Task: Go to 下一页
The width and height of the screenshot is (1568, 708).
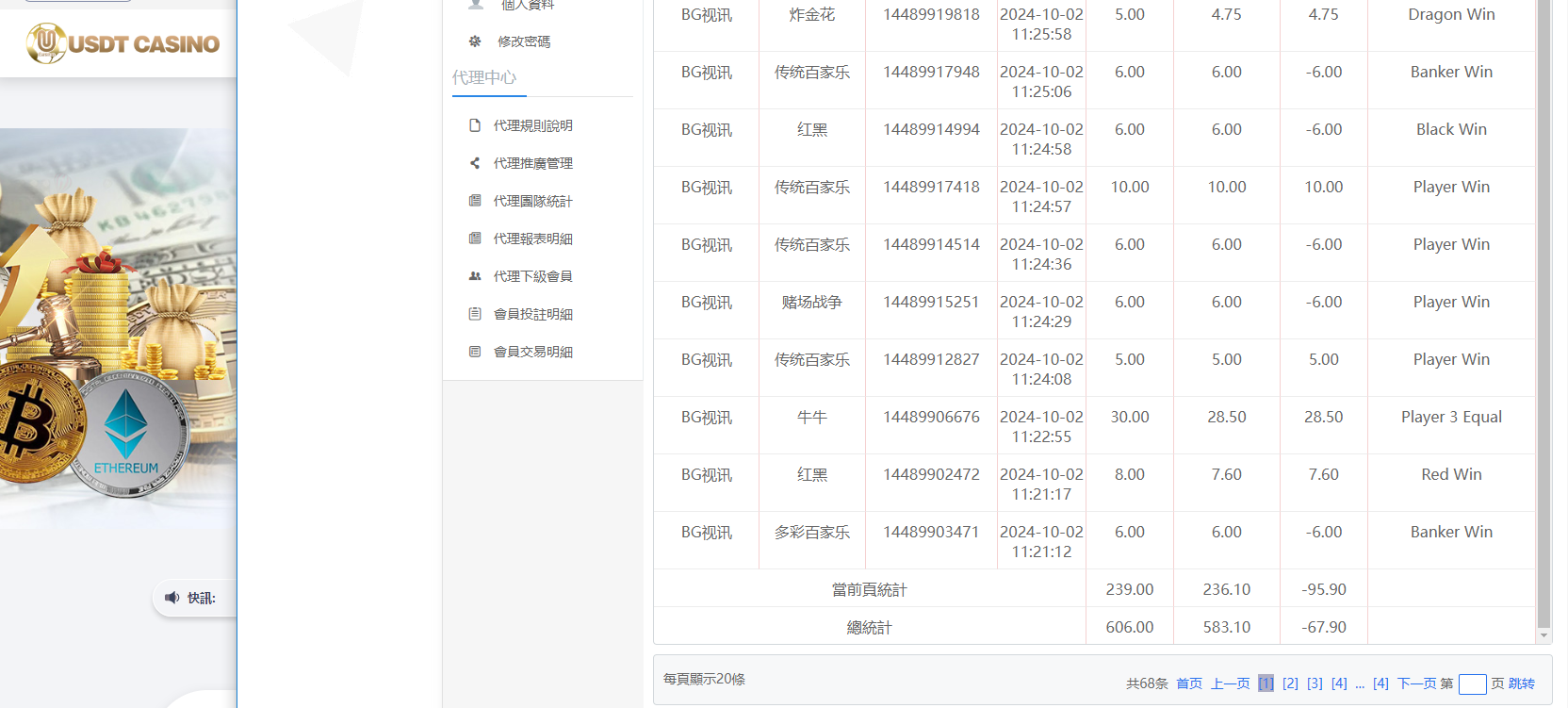Action: coord(1417,683)
